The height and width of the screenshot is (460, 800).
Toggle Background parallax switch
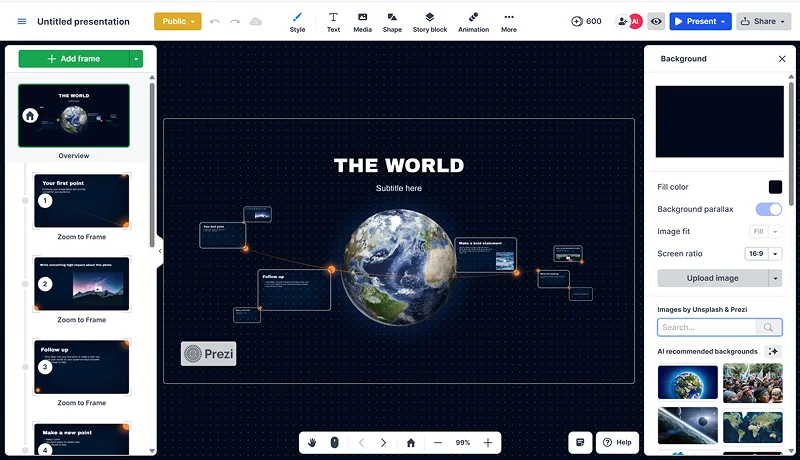[x=768, y=209]
